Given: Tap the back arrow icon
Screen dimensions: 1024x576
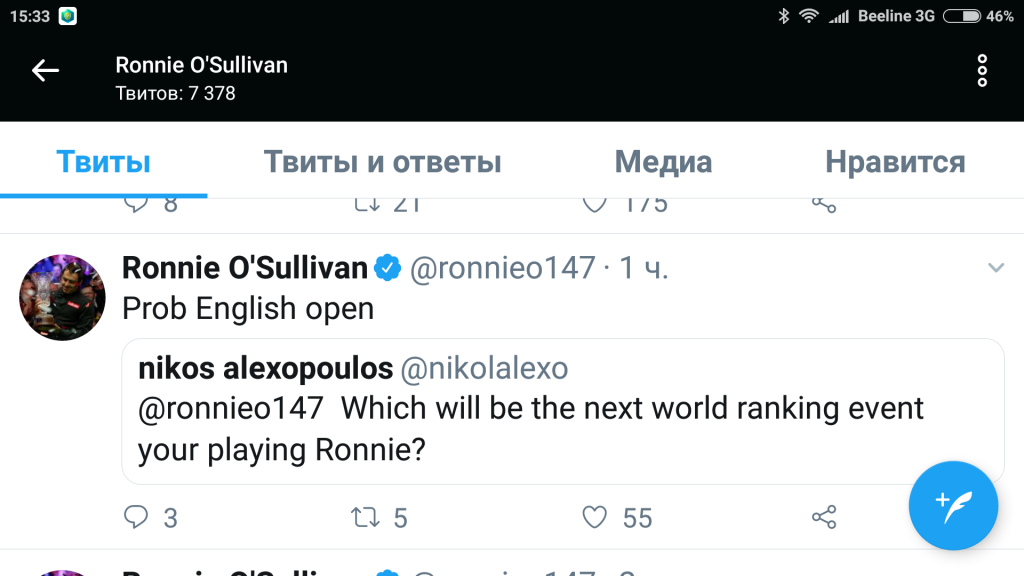Looking at the screenshot, I should click(45, 70).
